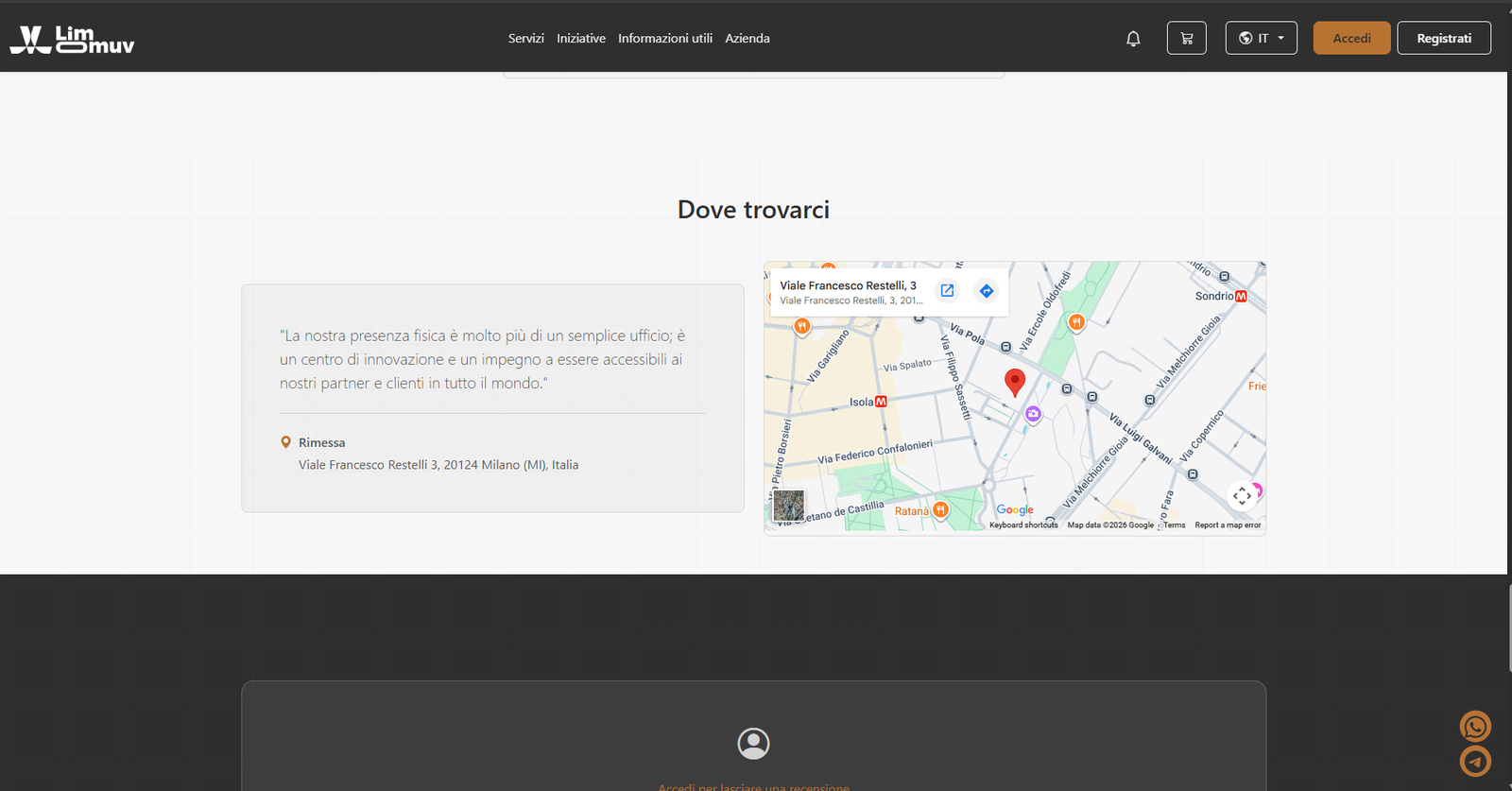Click the orange restaurant marker near Via Garigliano
Image resolution: width=1512 pixels, height=791 pixels.
pos(801,327)
